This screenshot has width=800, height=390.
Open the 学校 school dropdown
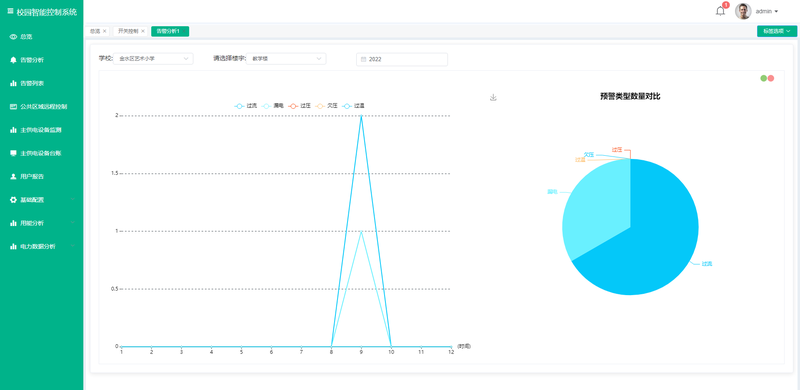coord(153,59)
